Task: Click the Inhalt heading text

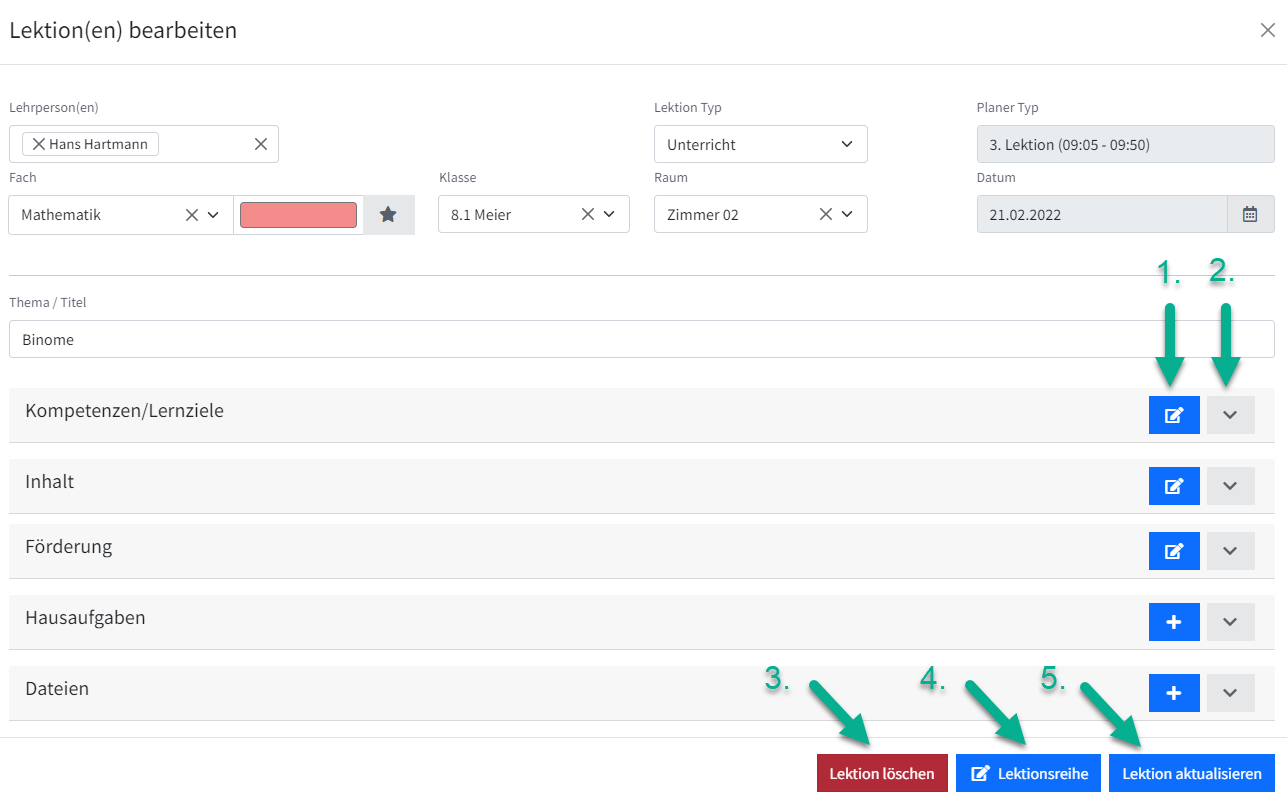Action: [x=50, y=481]
